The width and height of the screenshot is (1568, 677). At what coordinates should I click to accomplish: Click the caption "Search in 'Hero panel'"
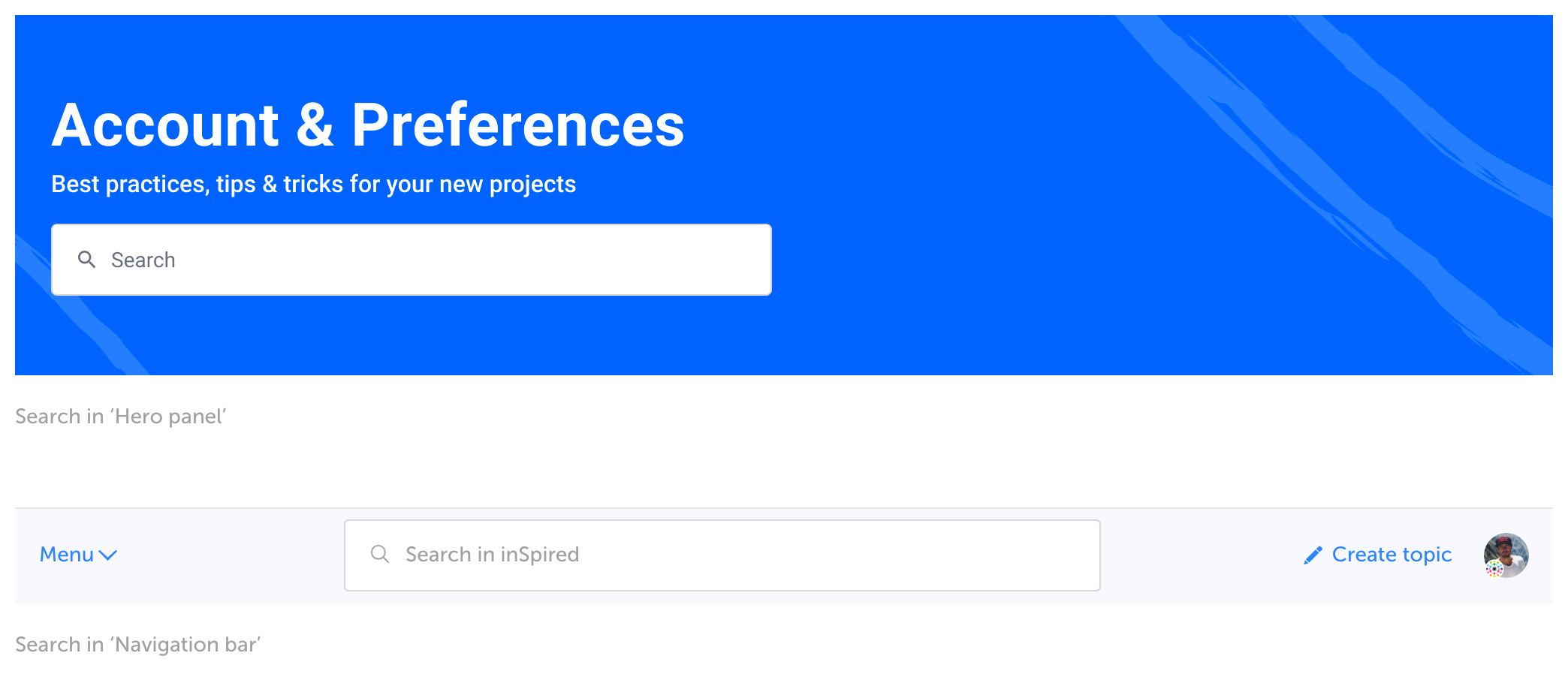click(120, 417)
